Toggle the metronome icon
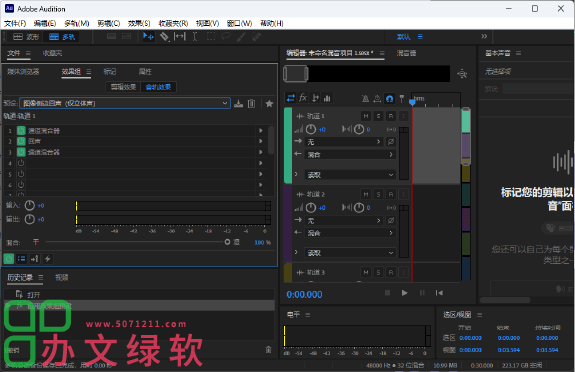Screen dimensions: 575x372 (x=365, y=98)
